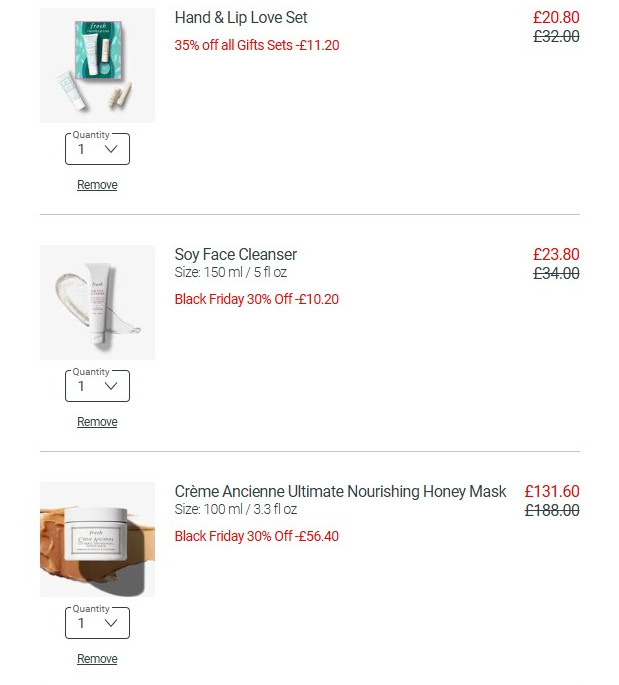Open the Crème Ancienne Honey Mask image
The height and width of the screenshot is (685, 619).
coord(97,539)
